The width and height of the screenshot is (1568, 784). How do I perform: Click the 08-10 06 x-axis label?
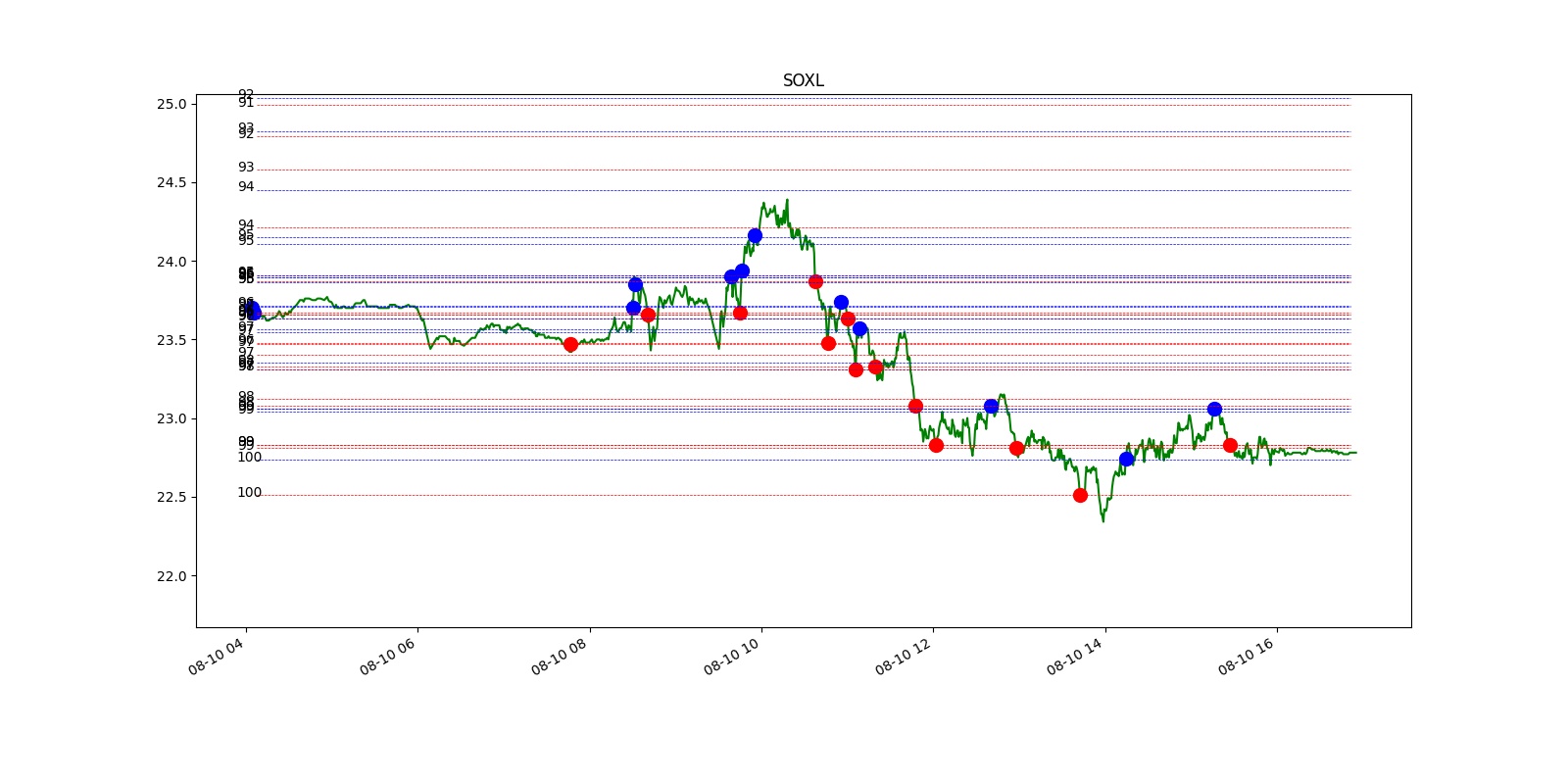[x=388, y=656]
